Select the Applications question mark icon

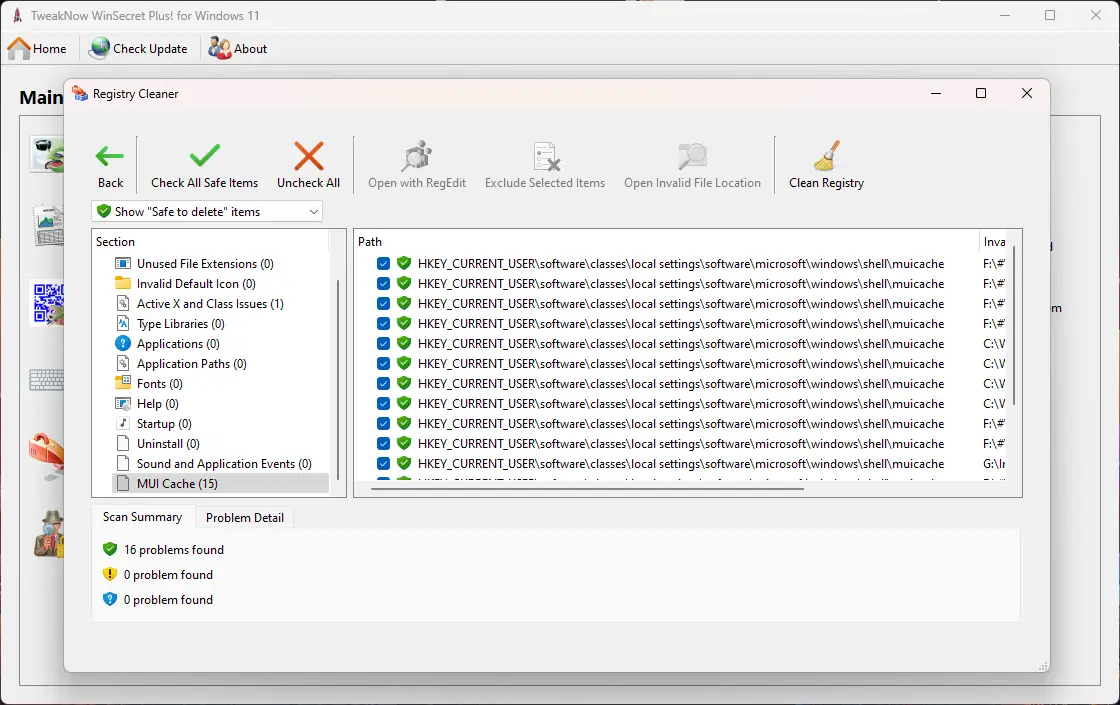(123, 344)
